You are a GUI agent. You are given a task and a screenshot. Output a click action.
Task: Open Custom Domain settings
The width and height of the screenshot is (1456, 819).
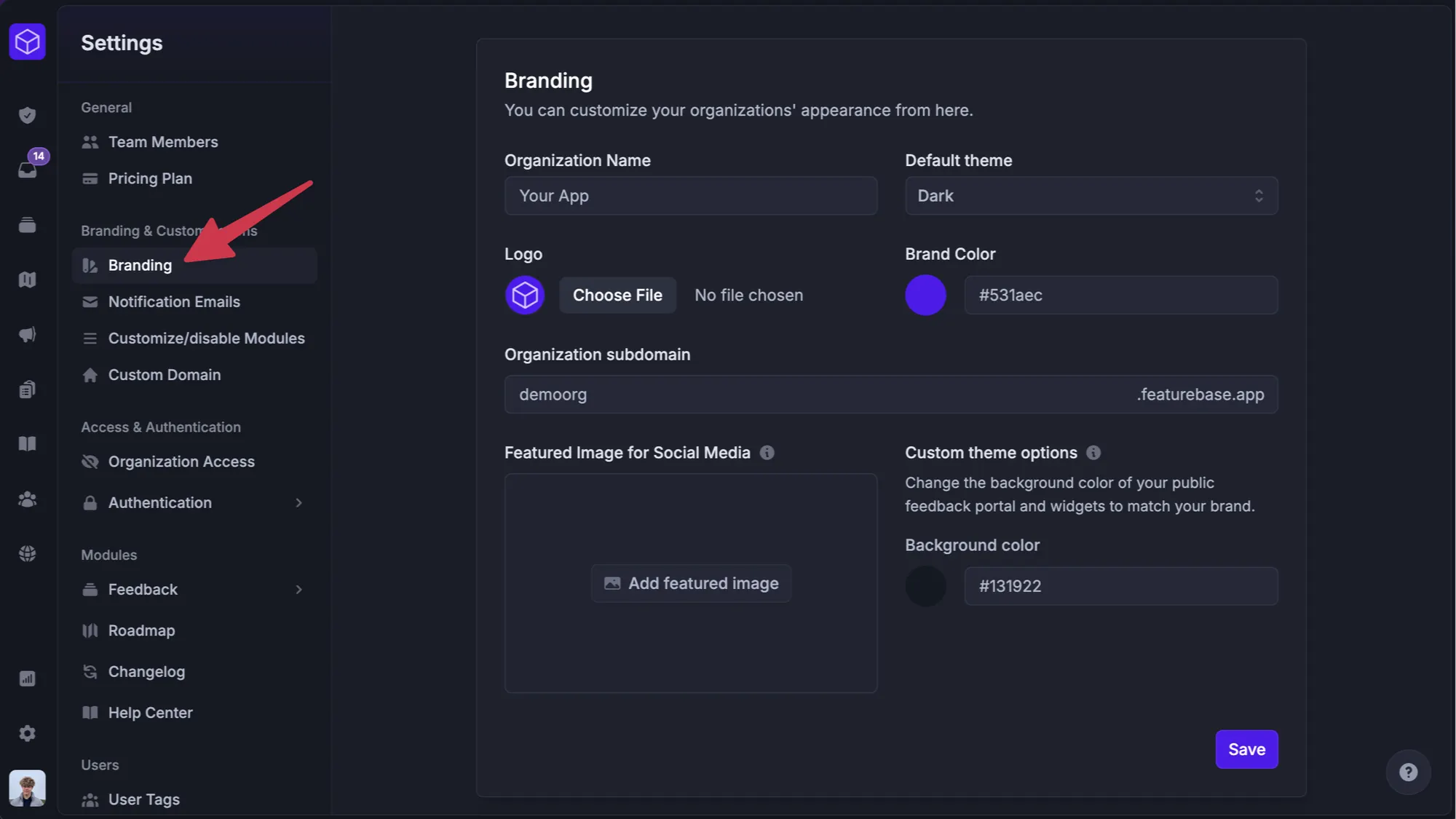pyautogui.click(x=194, y=375)
